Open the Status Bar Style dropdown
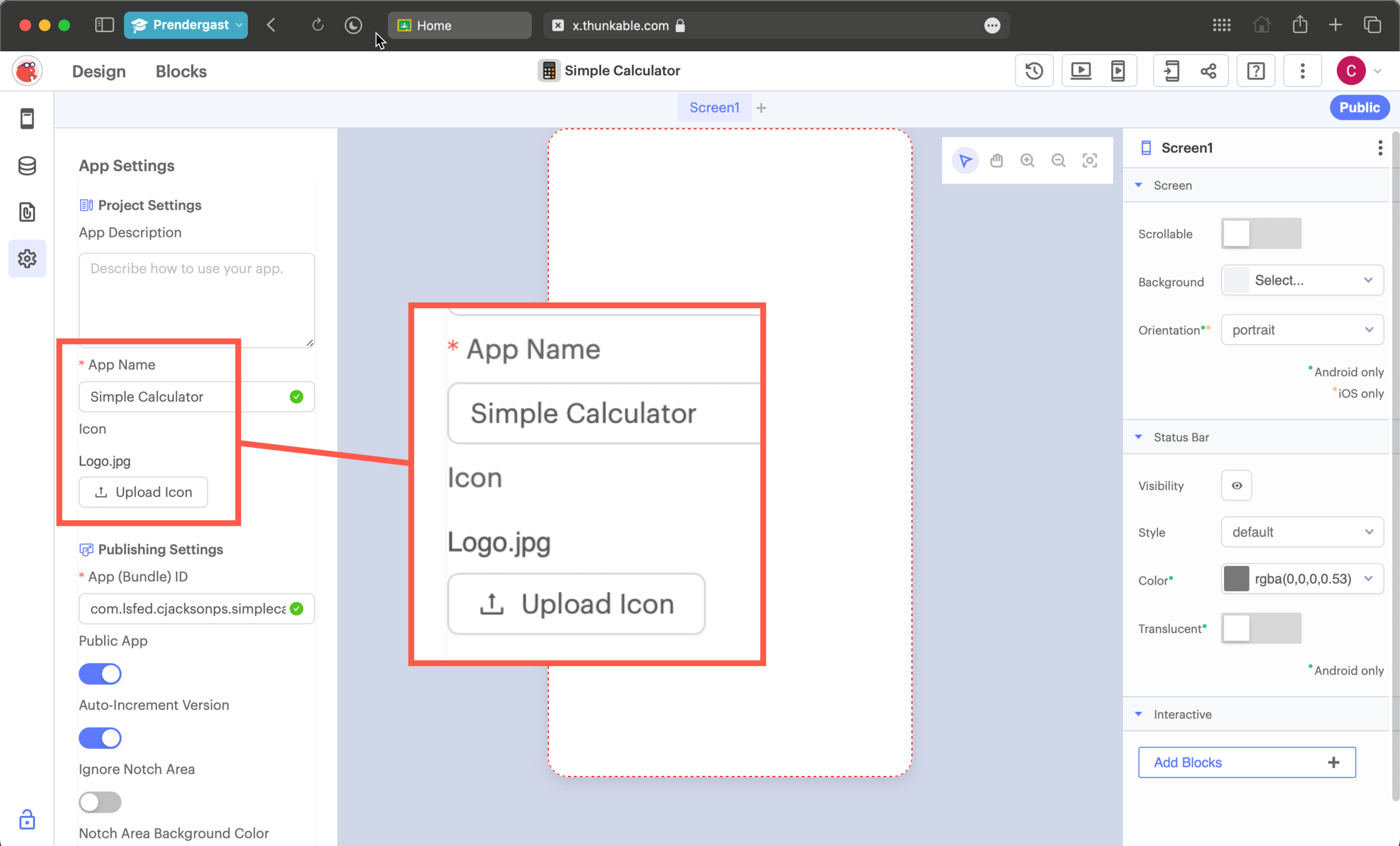 click(x=1302, y=532)
